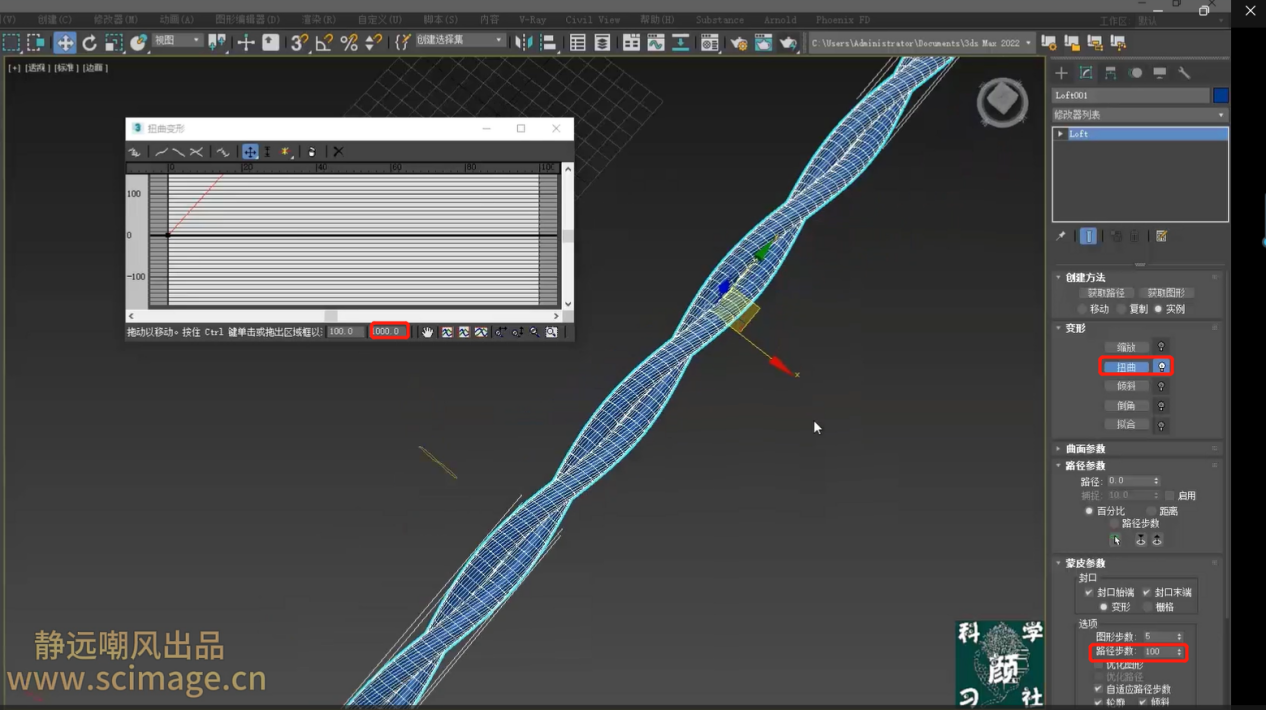
Task: Switch to the Hierarchy panel tab
Action: [1111, 73]
